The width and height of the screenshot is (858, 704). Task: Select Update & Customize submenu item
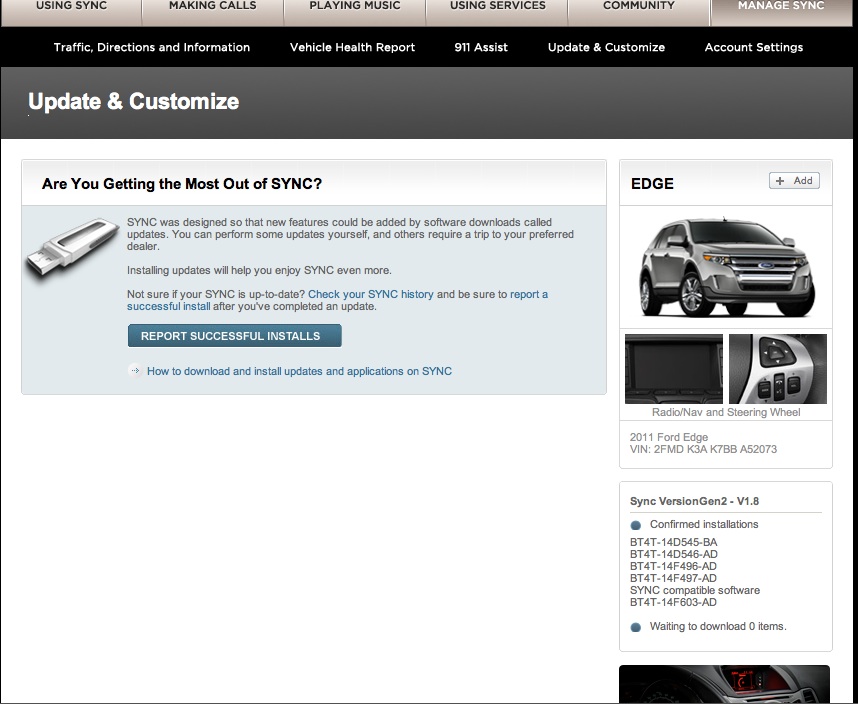[x=606, y=48]
